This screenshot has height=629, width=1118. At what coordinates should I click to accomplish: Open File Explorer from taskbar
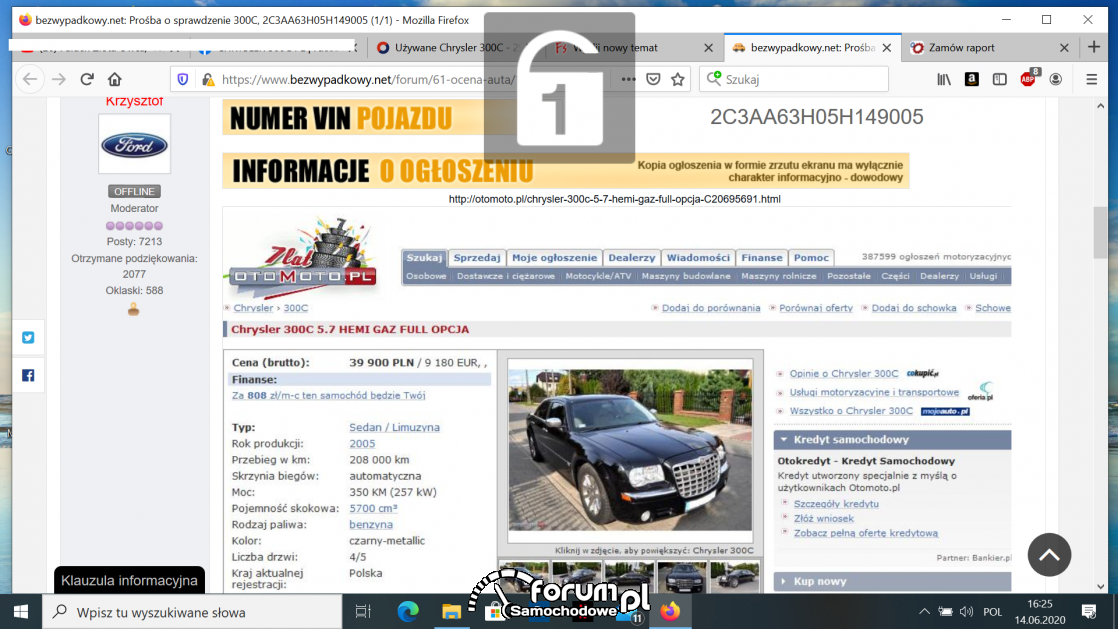point(451,612)
